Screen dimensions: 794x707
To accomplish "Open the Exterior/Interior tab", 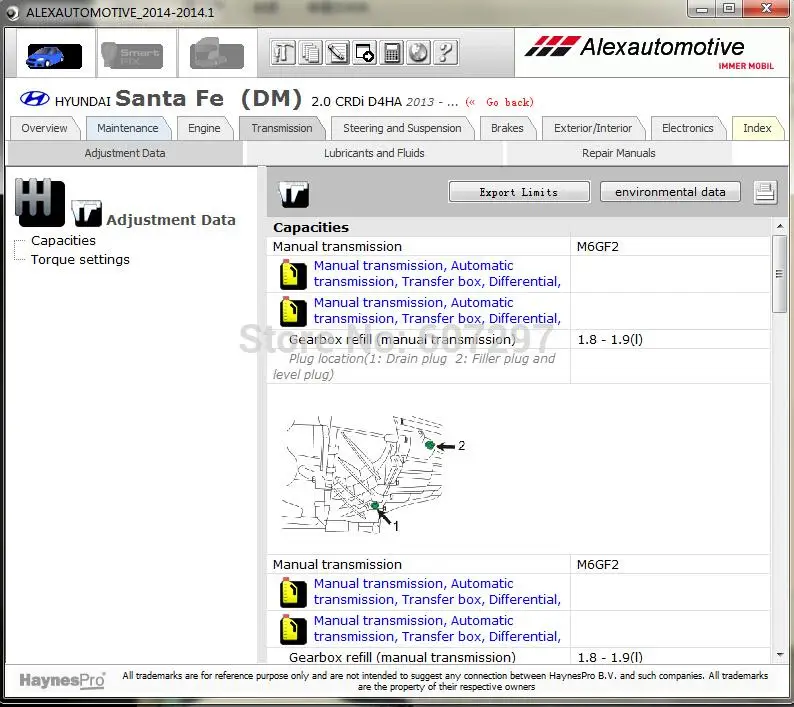I will pos(593,128).
